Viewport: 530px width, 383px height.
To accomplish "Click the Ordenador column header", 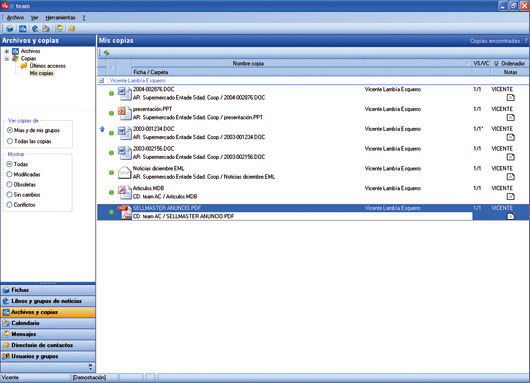I will [509, 64].
